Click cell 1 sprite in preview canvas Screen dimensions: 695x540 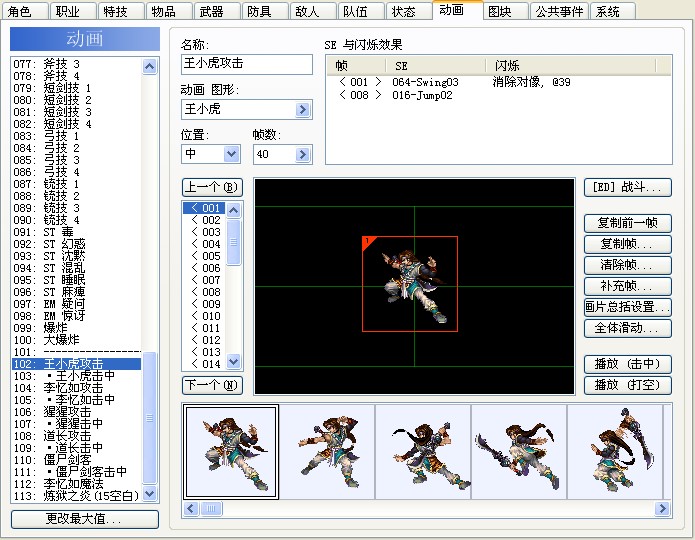point(410,284)
